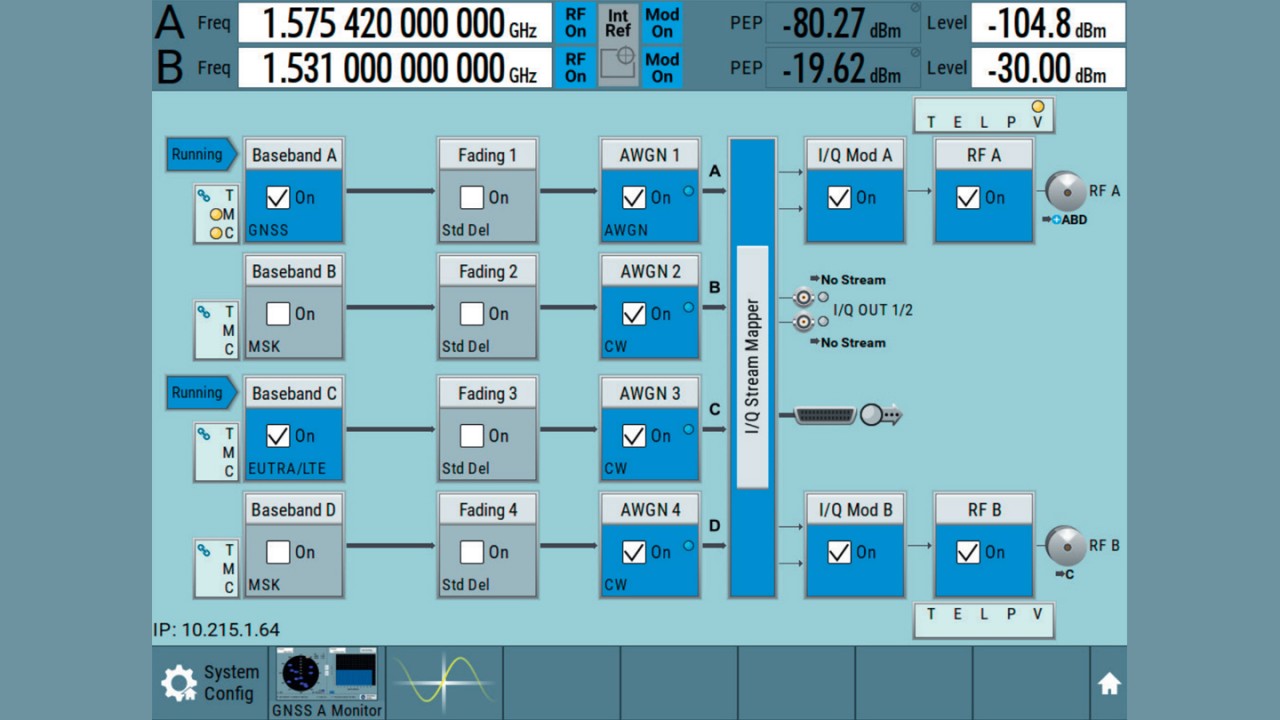Enable Baseband B On checkbox

278,314
